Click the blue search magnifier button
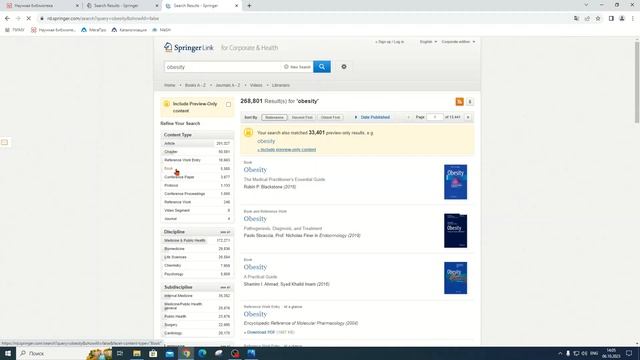Screen dimensions: 640x360 click(322, 67)
